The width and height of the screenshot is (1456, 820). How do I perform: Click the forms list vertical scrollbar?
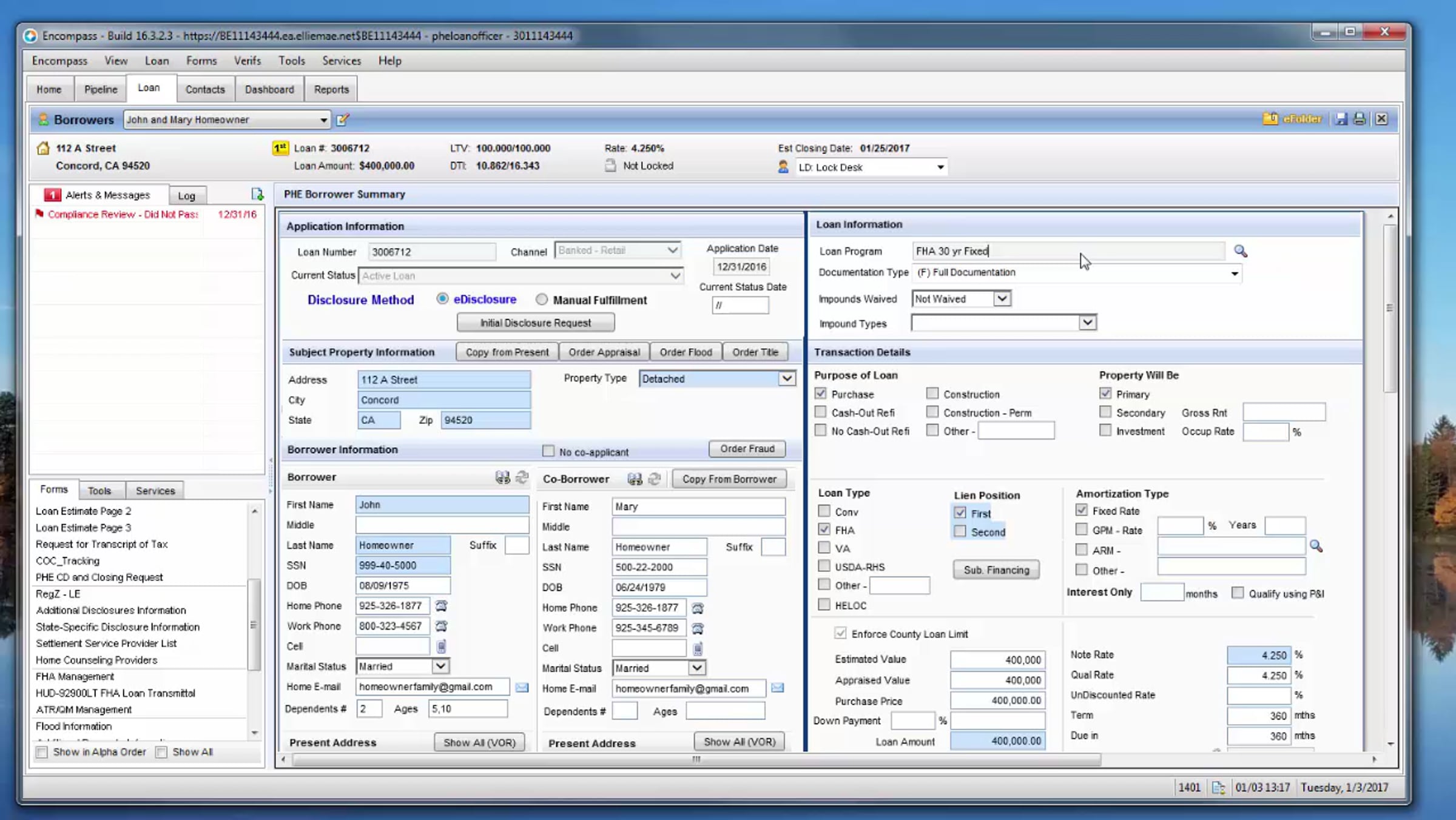[x=254, y=625]
